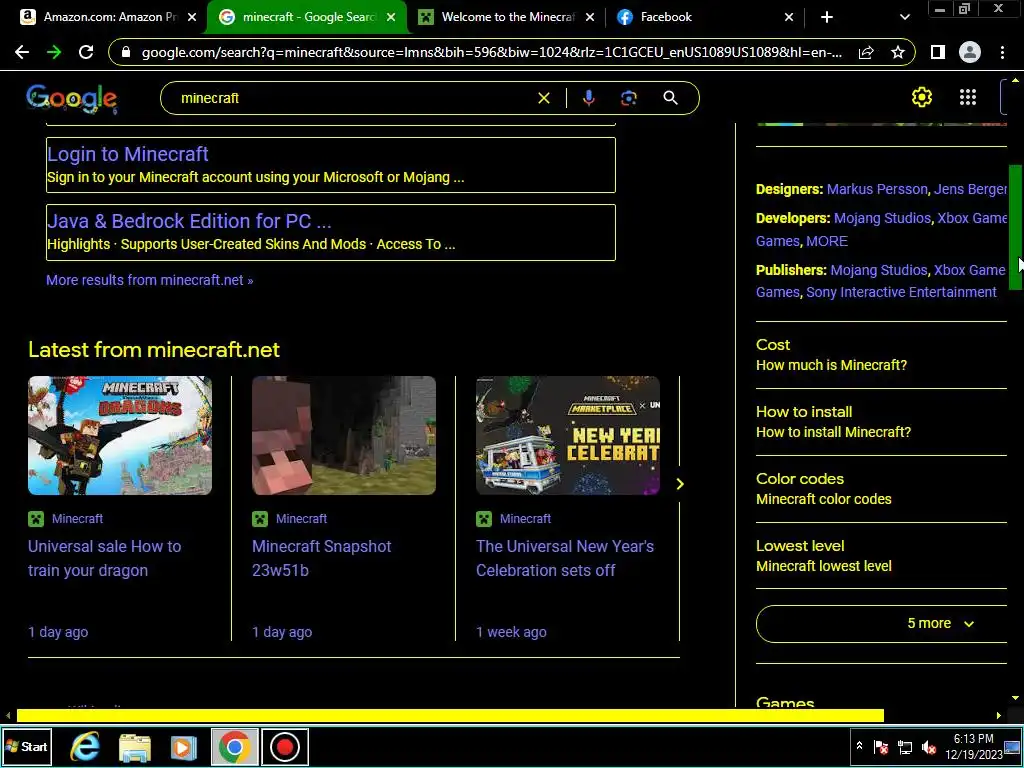Open the File Explorer taskbar icon
This screenshot has width=1024, height=768.
(135, 747)
